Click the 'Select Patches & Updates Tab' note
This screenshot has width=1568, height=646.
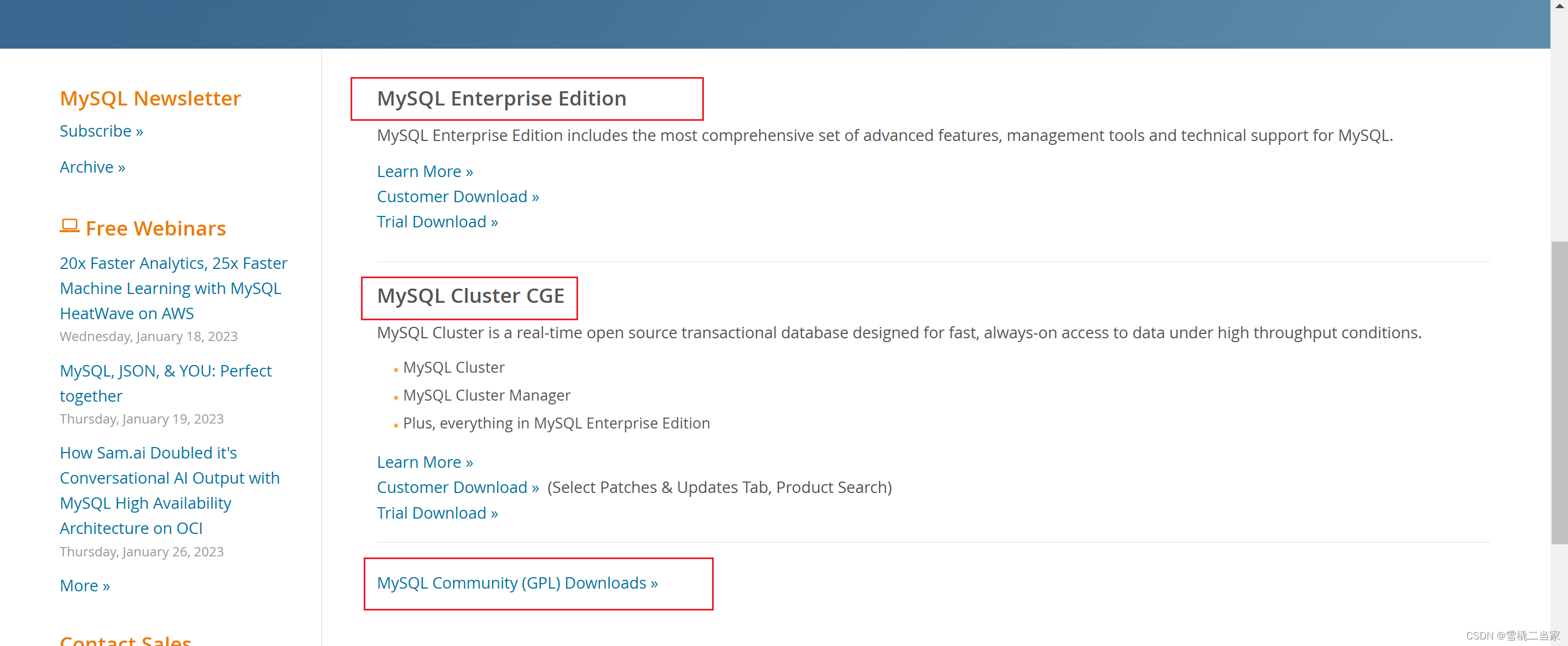click(720, 488)
